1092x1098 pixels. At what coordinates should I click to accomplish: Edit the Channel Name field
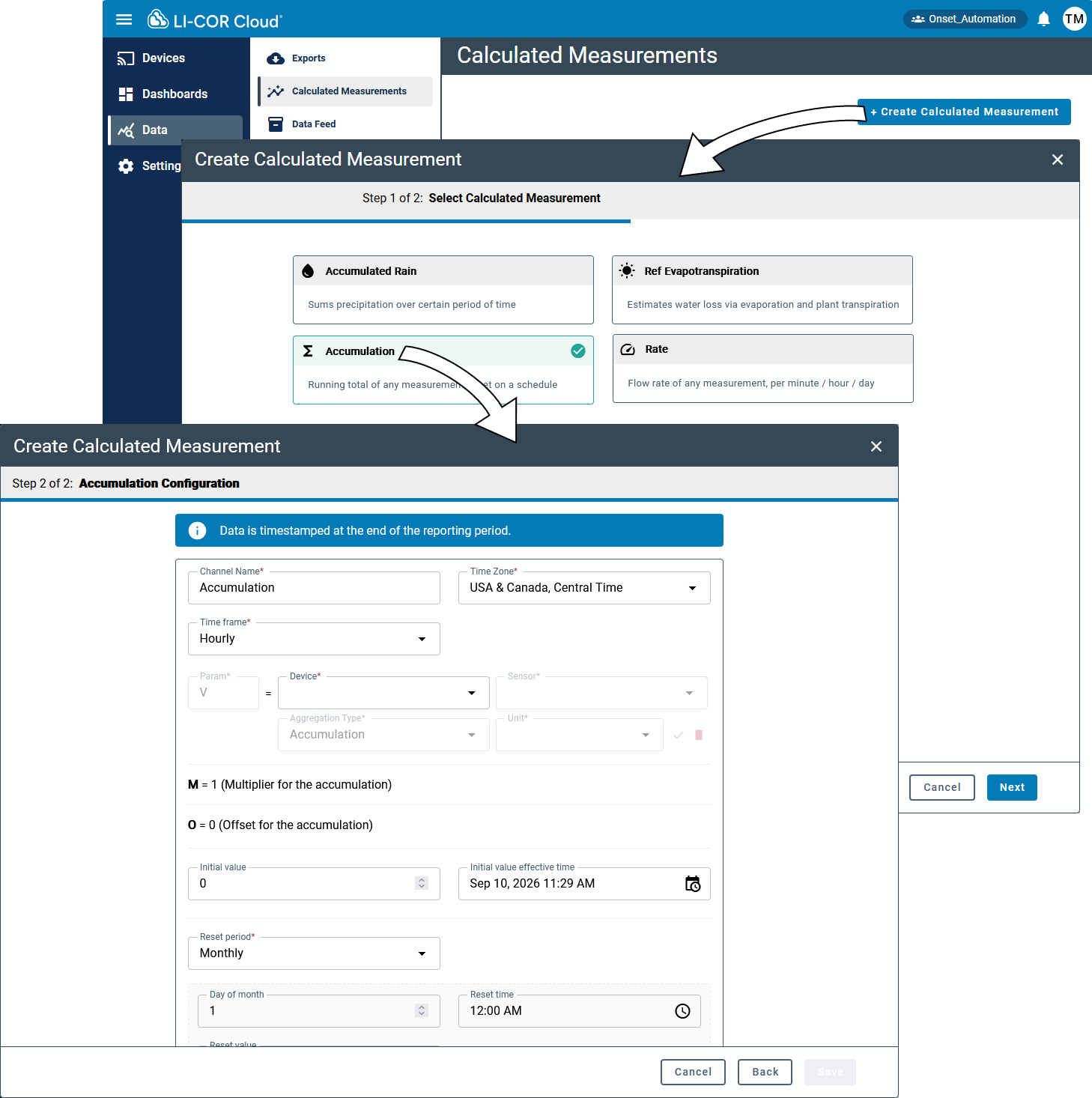click(314, 588)
